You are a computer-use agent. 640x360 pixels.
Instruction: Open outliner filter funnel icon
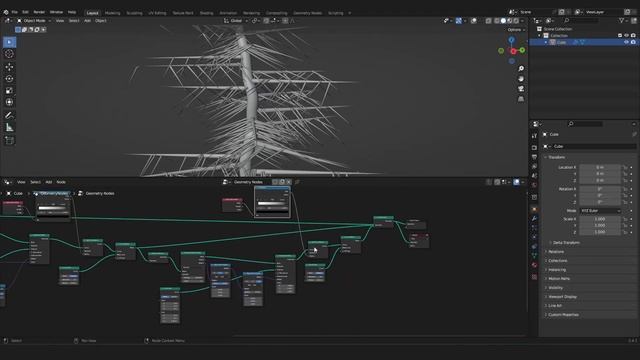[621, 20]
